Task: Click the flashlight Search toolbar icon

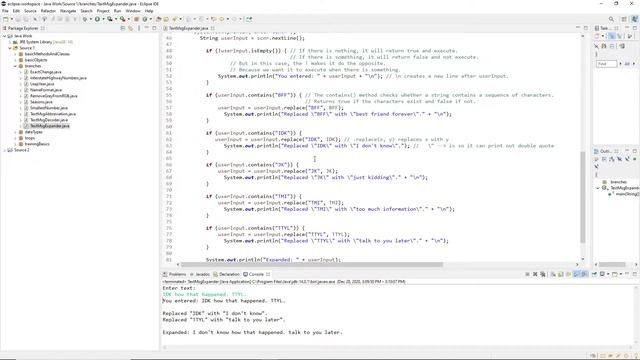Action: 175,19
